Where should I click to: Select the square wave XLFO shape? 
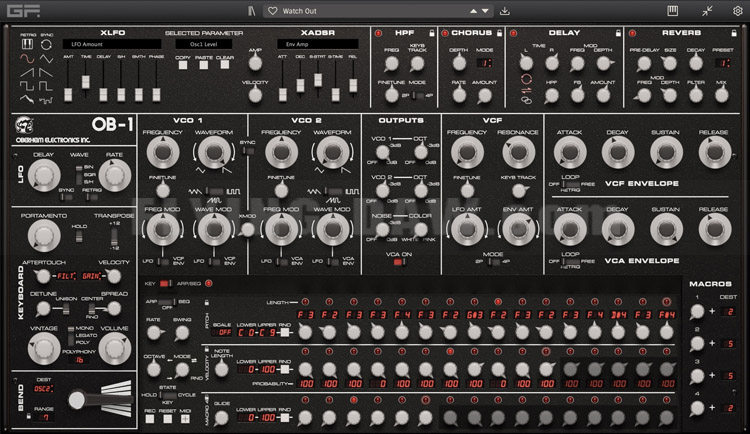tap(27, 87)
